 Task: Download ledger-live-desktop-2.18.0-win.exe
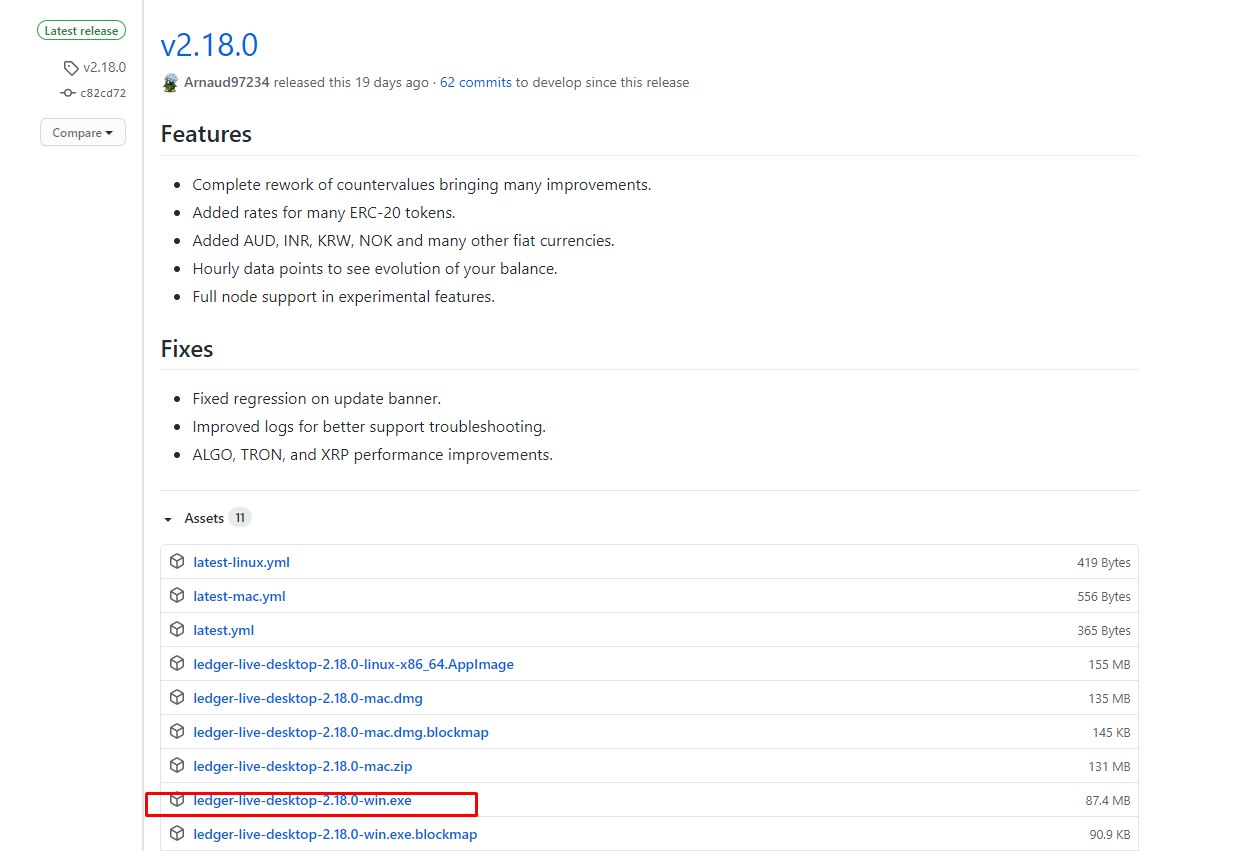pyautogui.click(x=303, y=800)
